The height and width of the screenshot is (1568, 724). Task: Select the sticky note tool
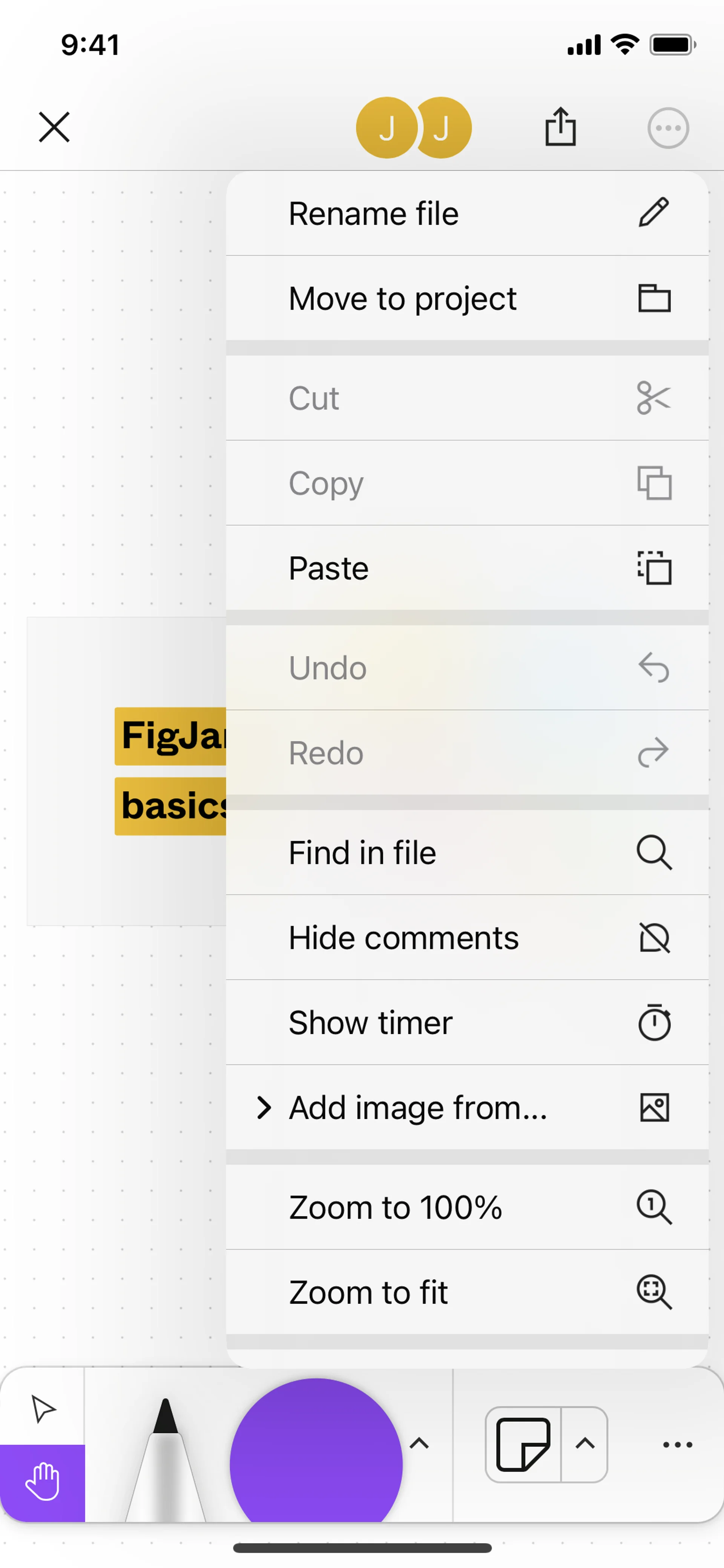coord(523,1444)
